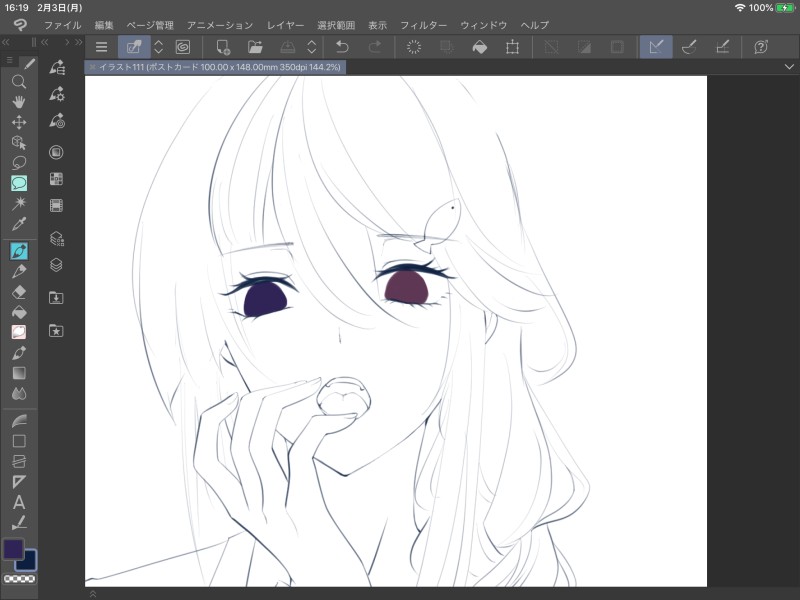
Task: Select the Pencil tool
Action: (19, 271)
